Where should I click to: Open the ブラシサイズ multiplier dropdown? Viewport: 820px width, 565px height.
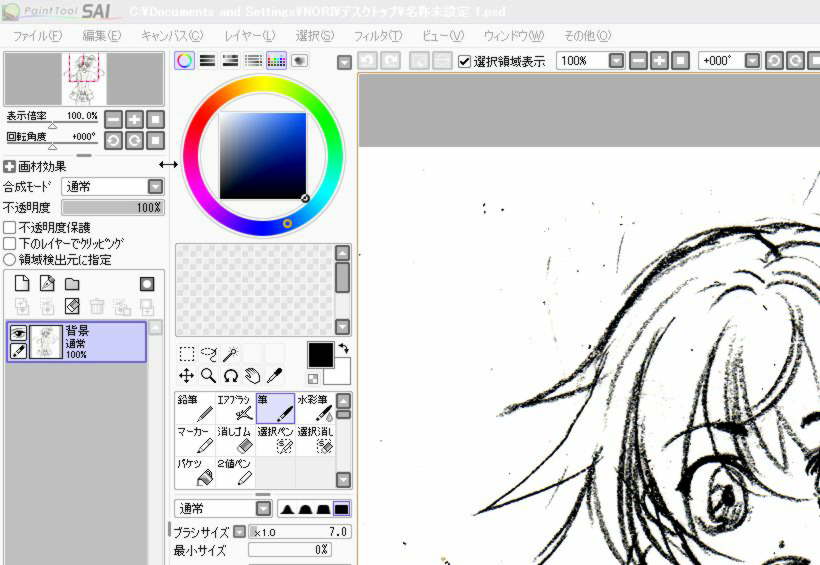tap(240, 532)
